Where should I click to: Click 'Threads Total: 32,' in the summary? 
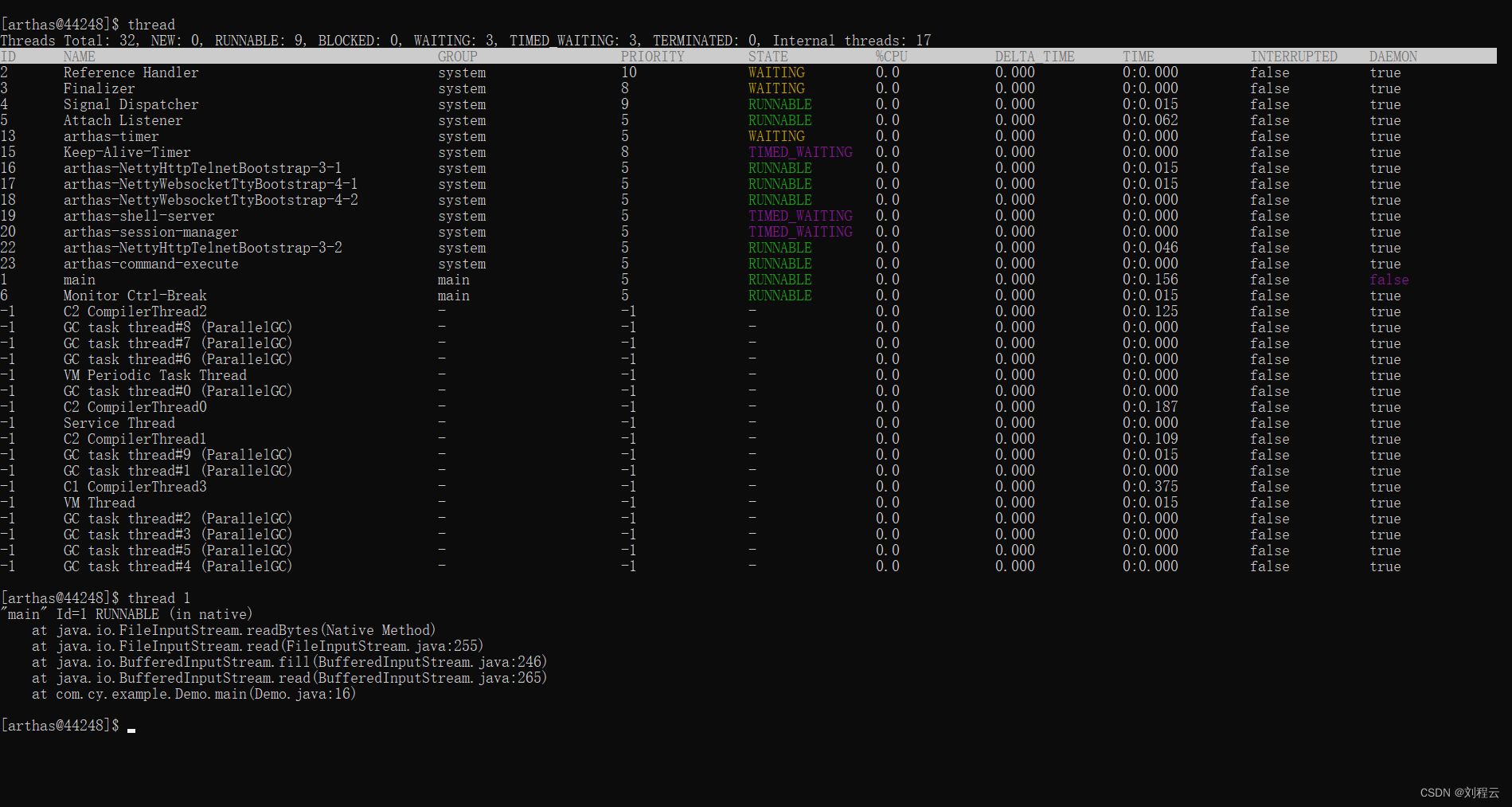point(70,41)
